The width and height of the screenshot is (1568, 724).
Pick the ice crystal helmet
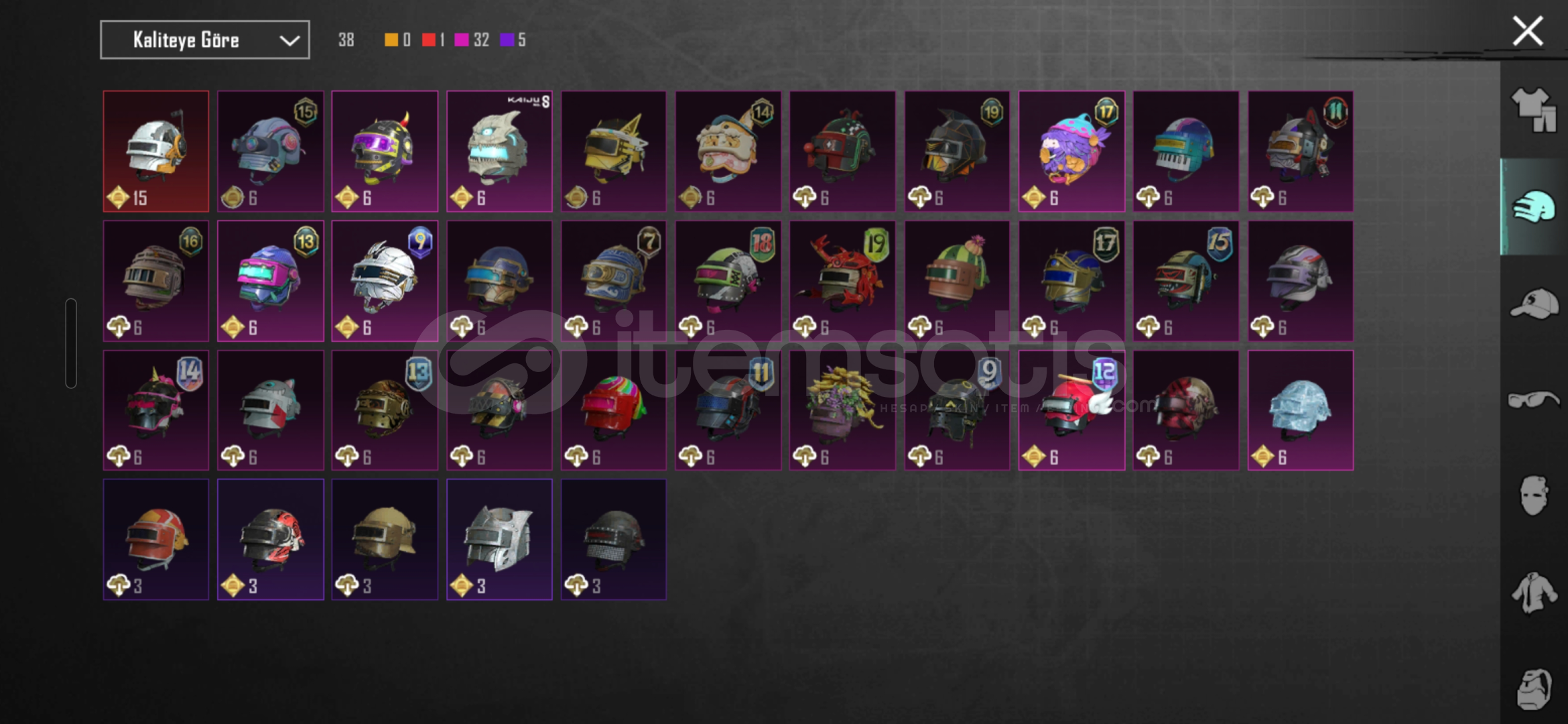[x=1300, y=410]
